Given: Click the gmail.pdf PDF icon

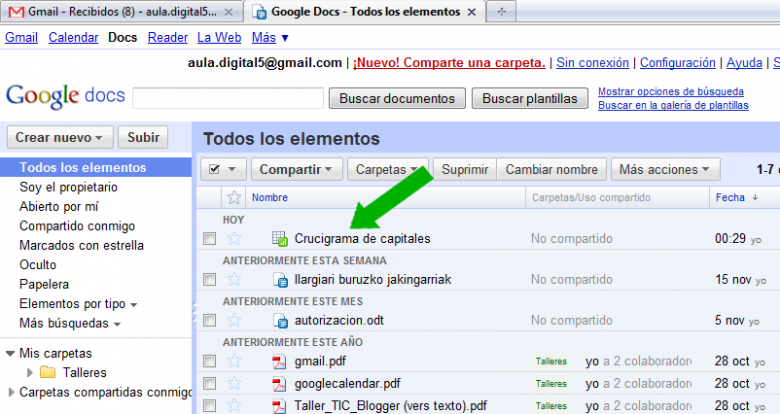Looking at the screenshot, I should 279,361.
